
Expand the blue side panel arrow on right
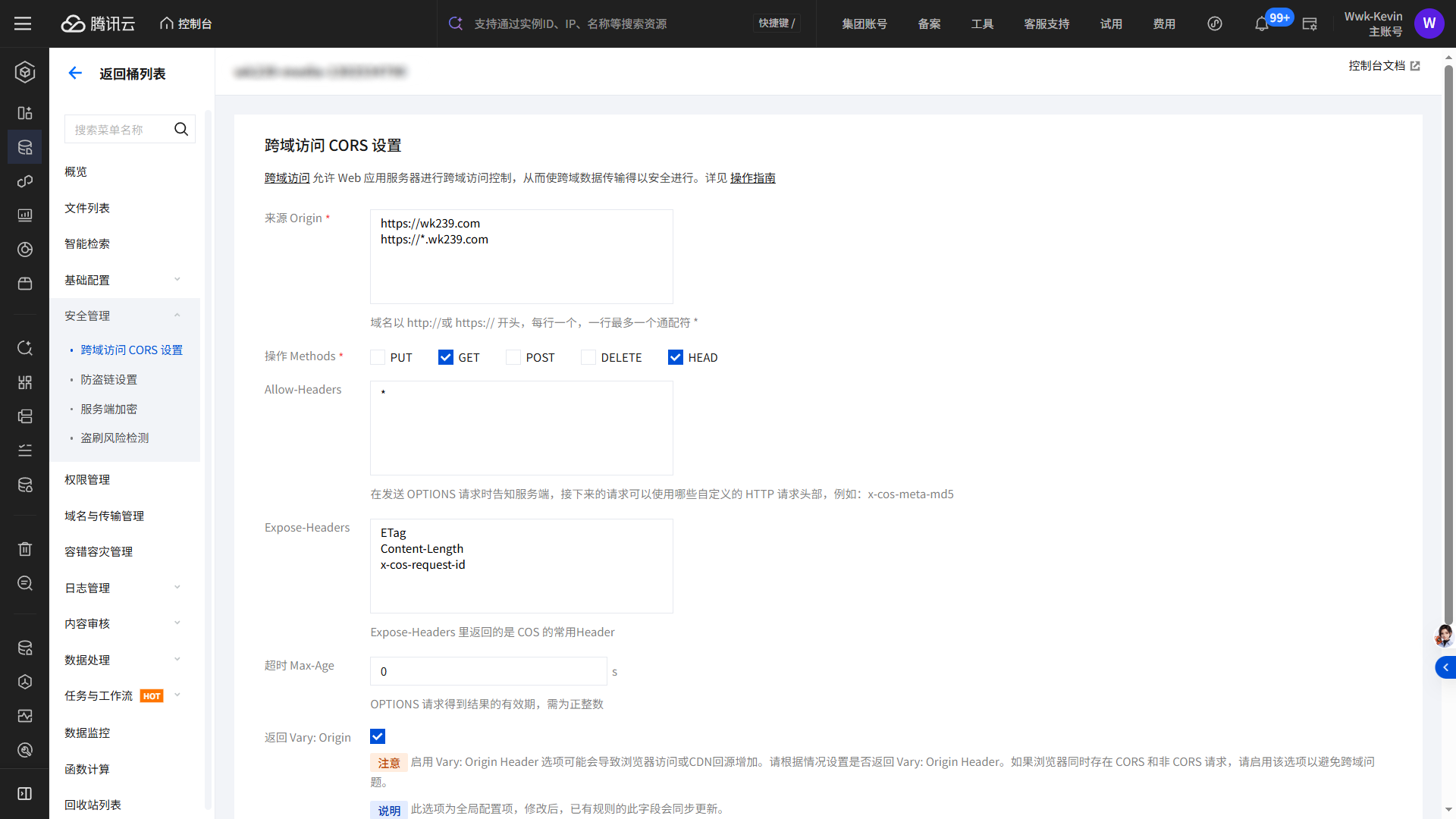1445,667
